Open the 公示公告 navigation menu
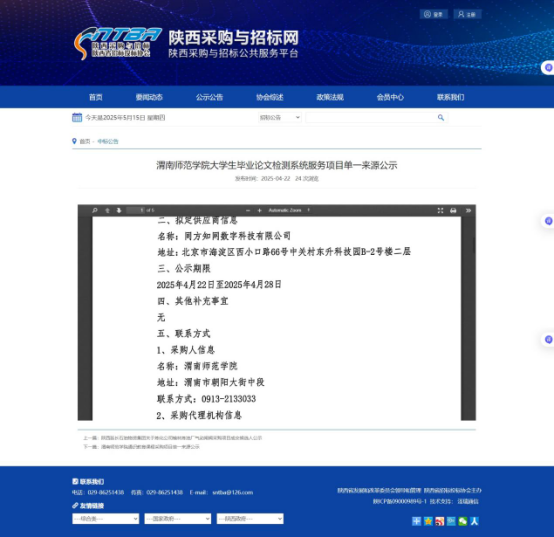The image size is (554, 537). coord(209,97)
